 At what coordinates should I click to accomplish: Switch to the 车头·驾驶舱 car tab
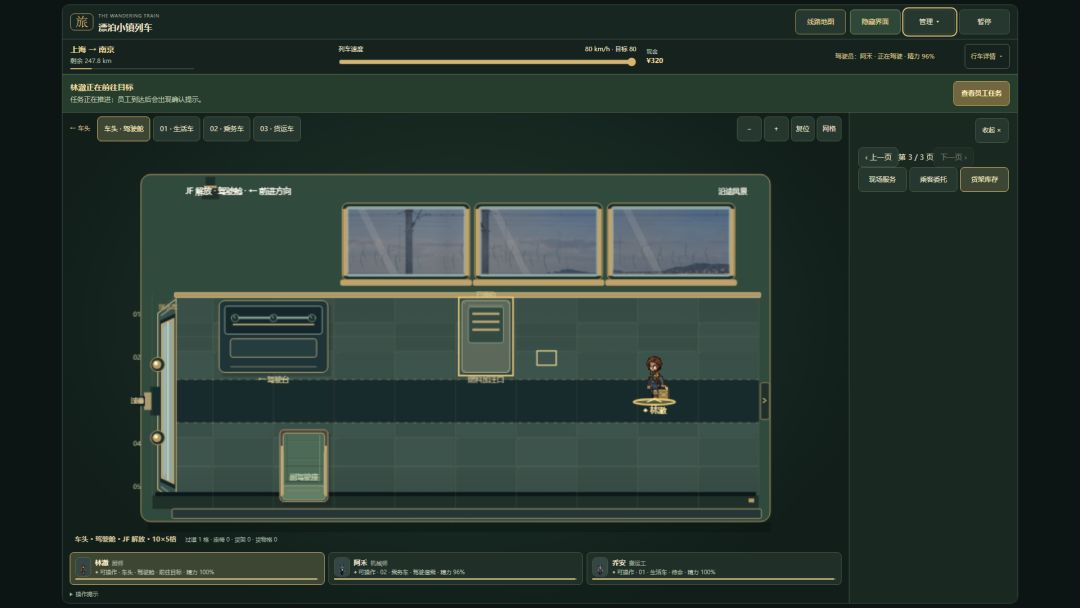[124, 129]
